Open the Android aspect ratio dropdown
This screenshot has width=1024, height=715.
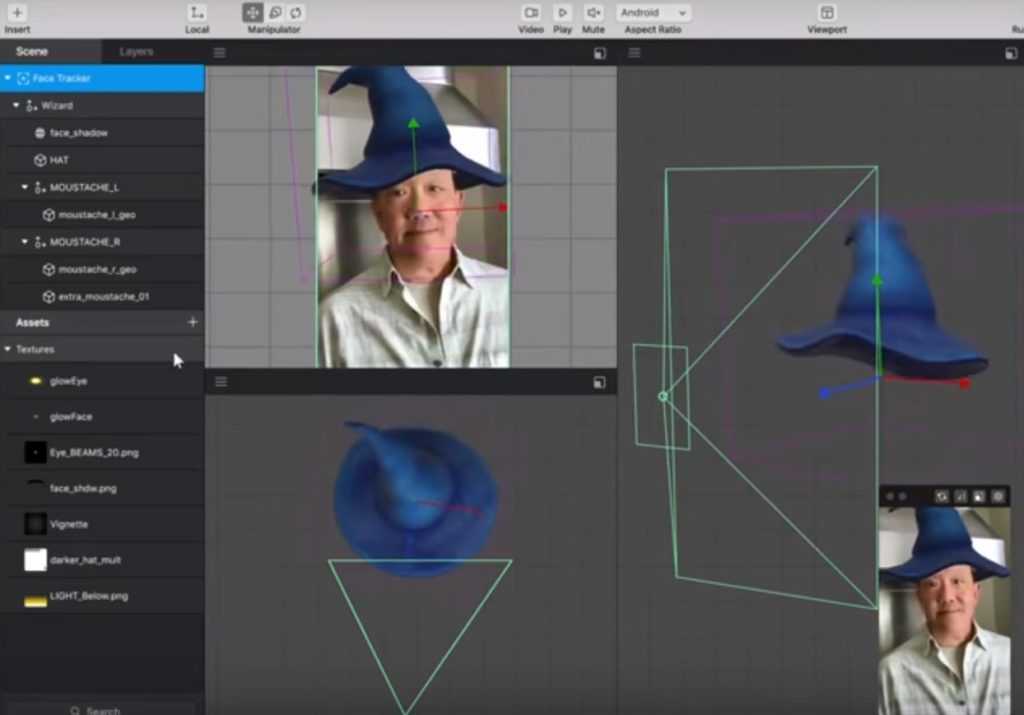pos(653,13)
